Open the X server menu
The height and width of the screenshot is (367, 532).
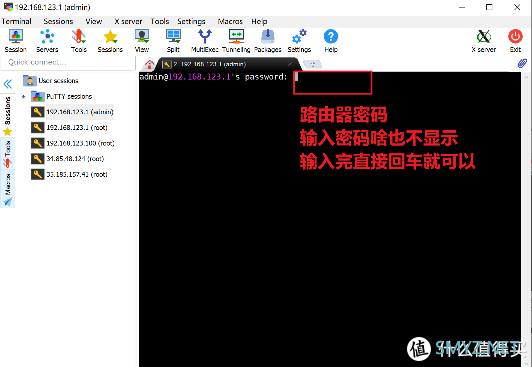point(128,21)
